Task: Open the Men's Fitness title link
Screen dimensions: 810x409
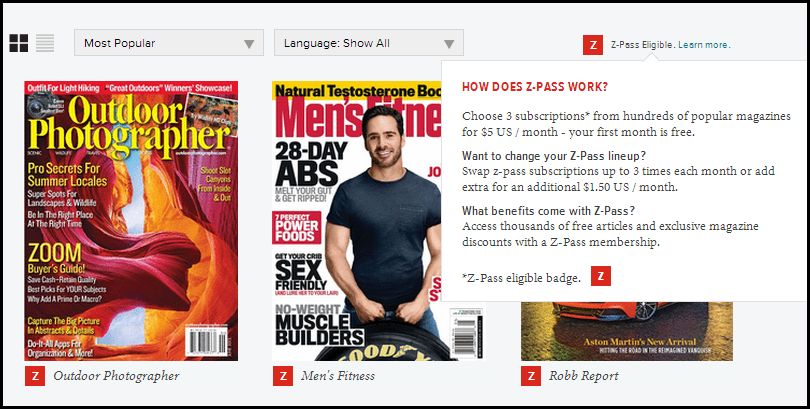Action: coord(338,376)
